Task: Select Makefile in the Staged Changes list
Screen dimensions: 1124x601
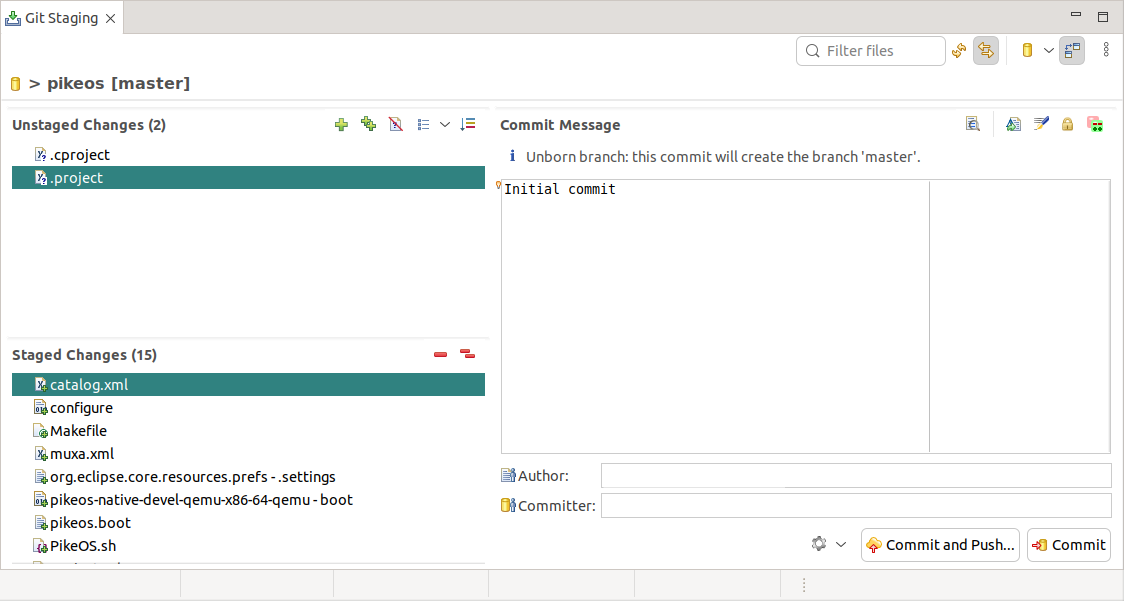Action: (78, 431)
